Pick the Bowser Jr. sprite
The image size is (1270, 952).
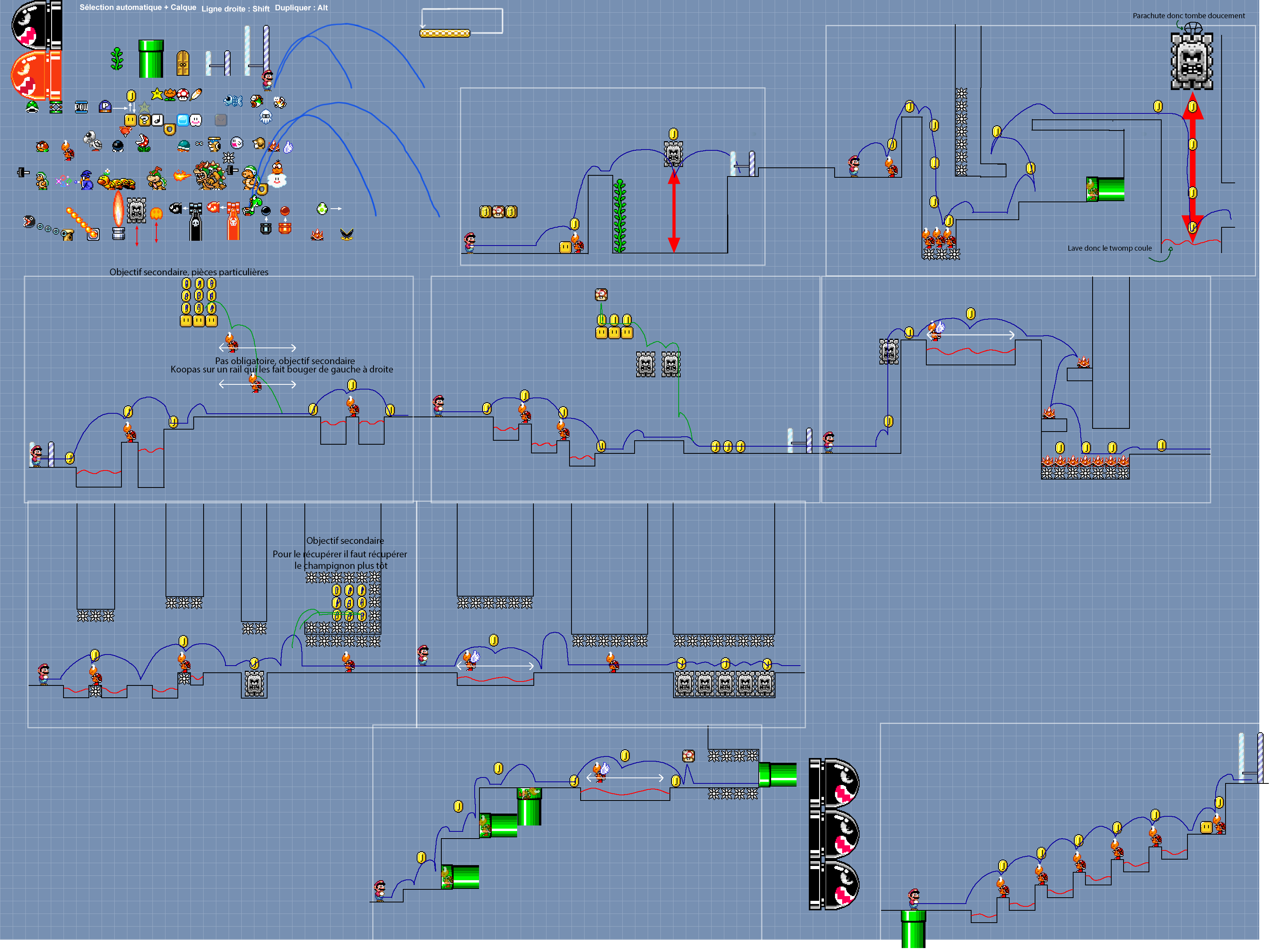156,178
